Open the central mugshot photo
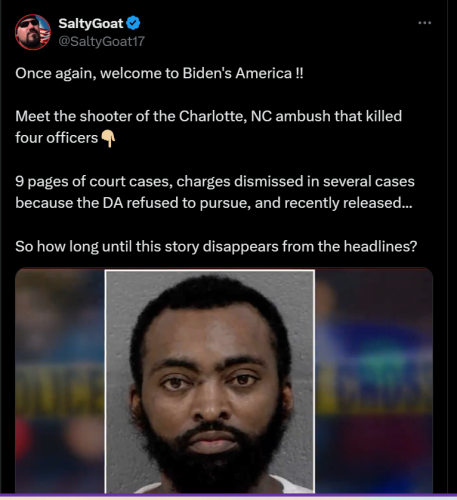Viewport: 457px width, 500px height. pos(210,381)
